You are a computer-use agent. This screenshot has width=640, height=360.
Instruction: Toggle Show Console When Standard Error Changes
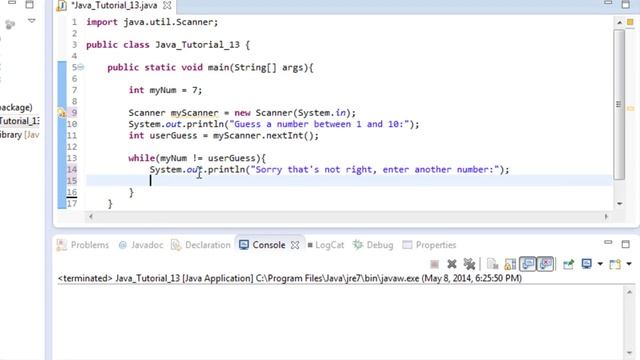pos(546,264)
